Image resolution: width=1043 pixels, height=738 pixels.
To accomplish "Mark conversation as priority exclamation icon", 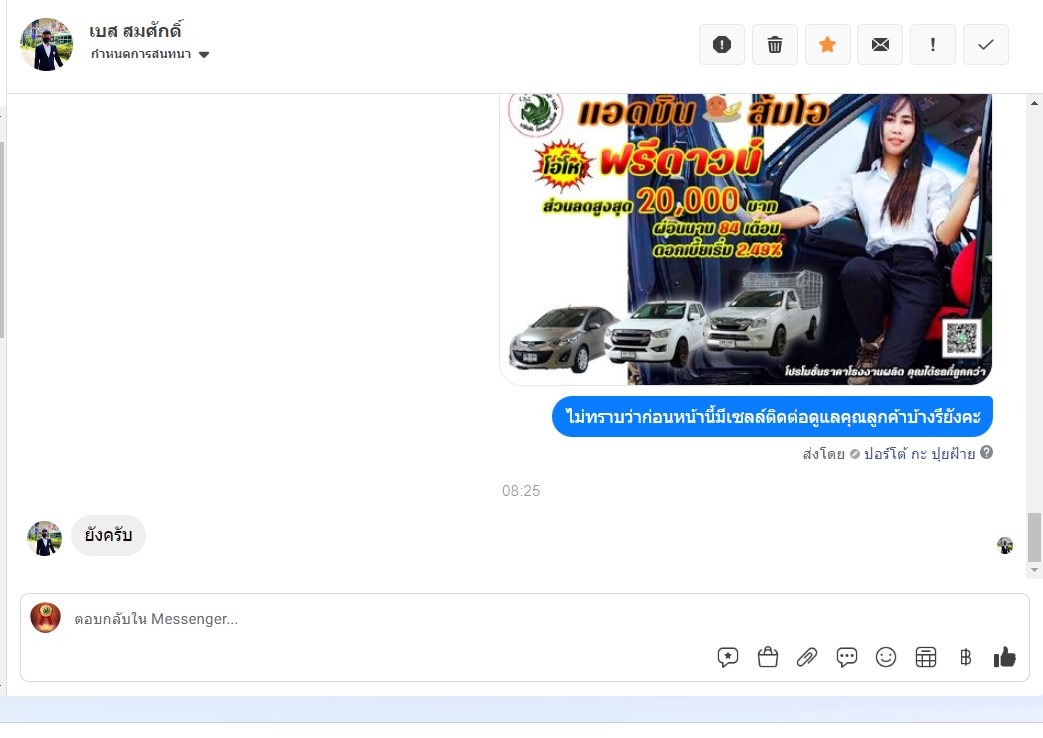I will [933, 45].
